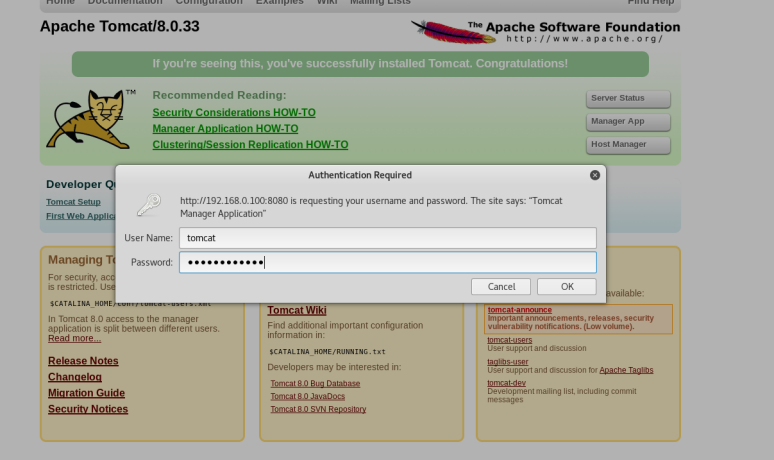
Task: Open Tomcat Wiki link
Action: (x=297, y=310)
